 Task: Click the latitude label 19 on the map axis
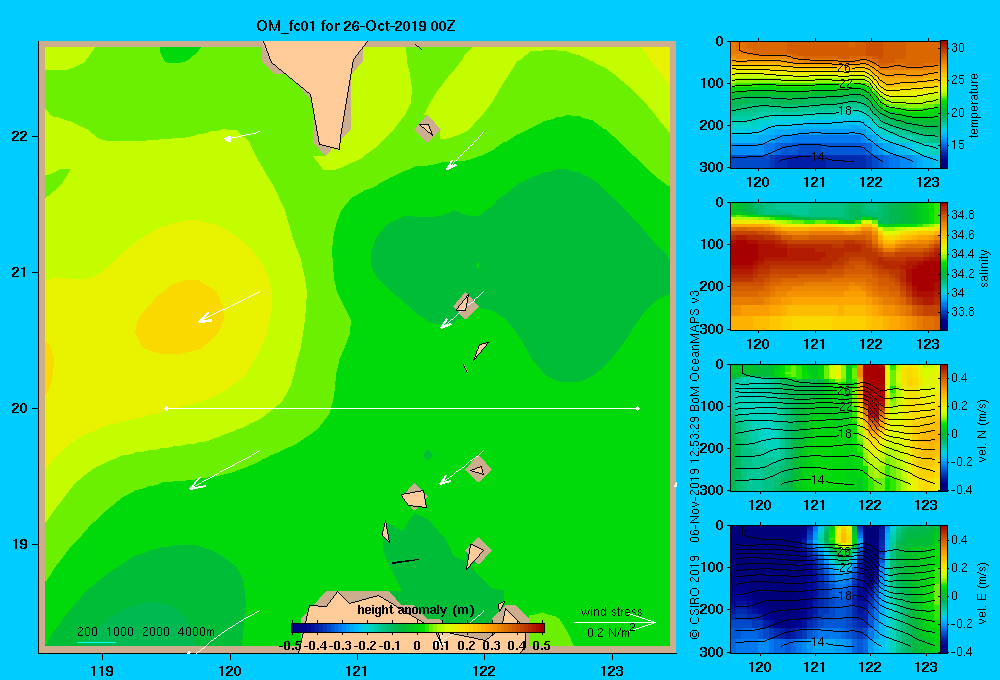pos(20,544)
